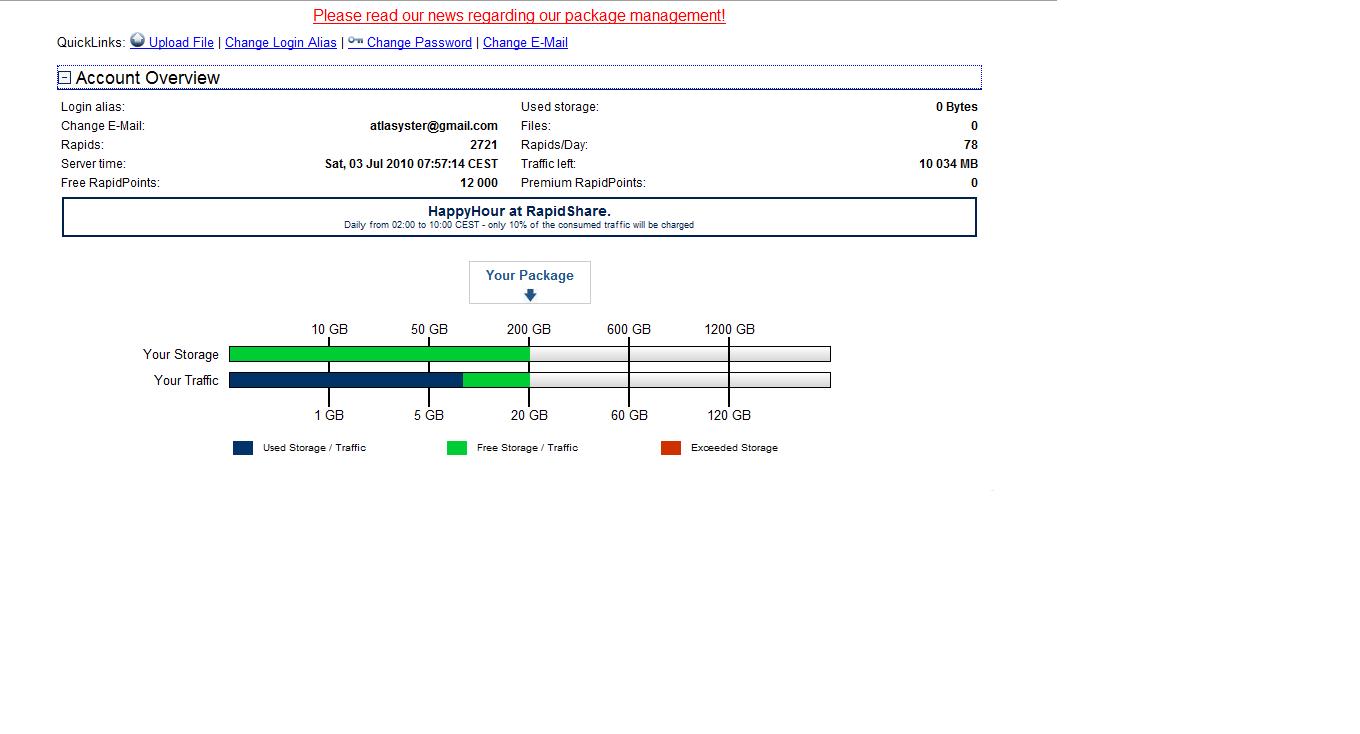Click the 10 GB storage marker label
Image resolution: width=1360 pixels, height=734 pixels.
point(330,329)
